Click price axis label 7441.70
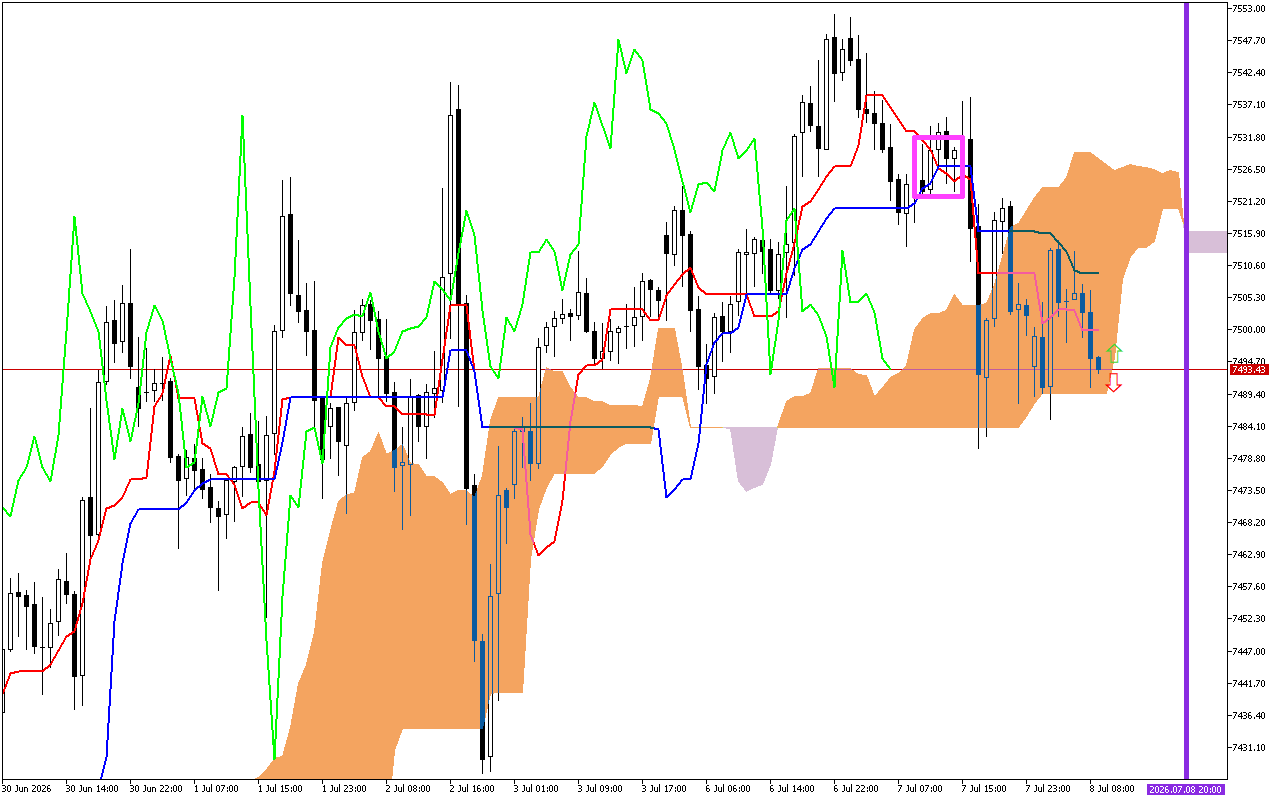This screenshot has width=1280, height=800. [1247, 683]
